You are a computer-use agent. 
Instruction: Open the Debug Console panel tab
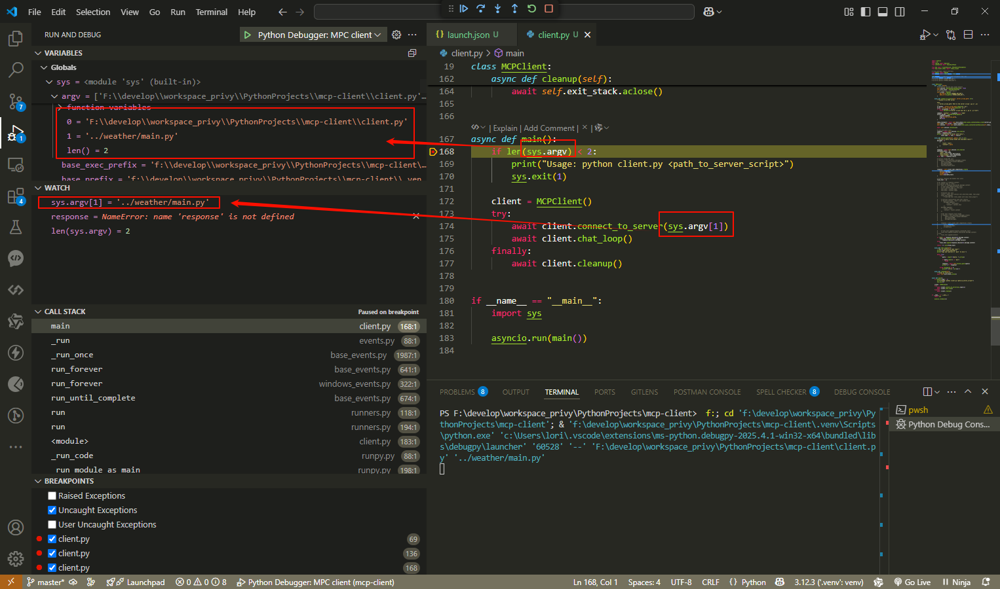(861, 392)
